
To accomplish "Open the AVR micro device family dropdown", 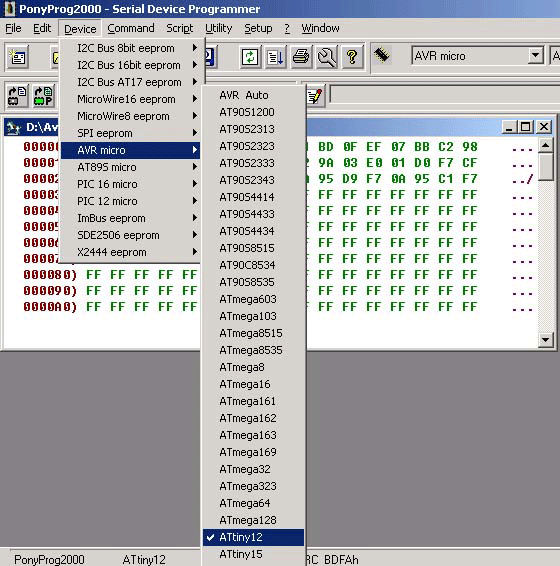I will [535, 56].
